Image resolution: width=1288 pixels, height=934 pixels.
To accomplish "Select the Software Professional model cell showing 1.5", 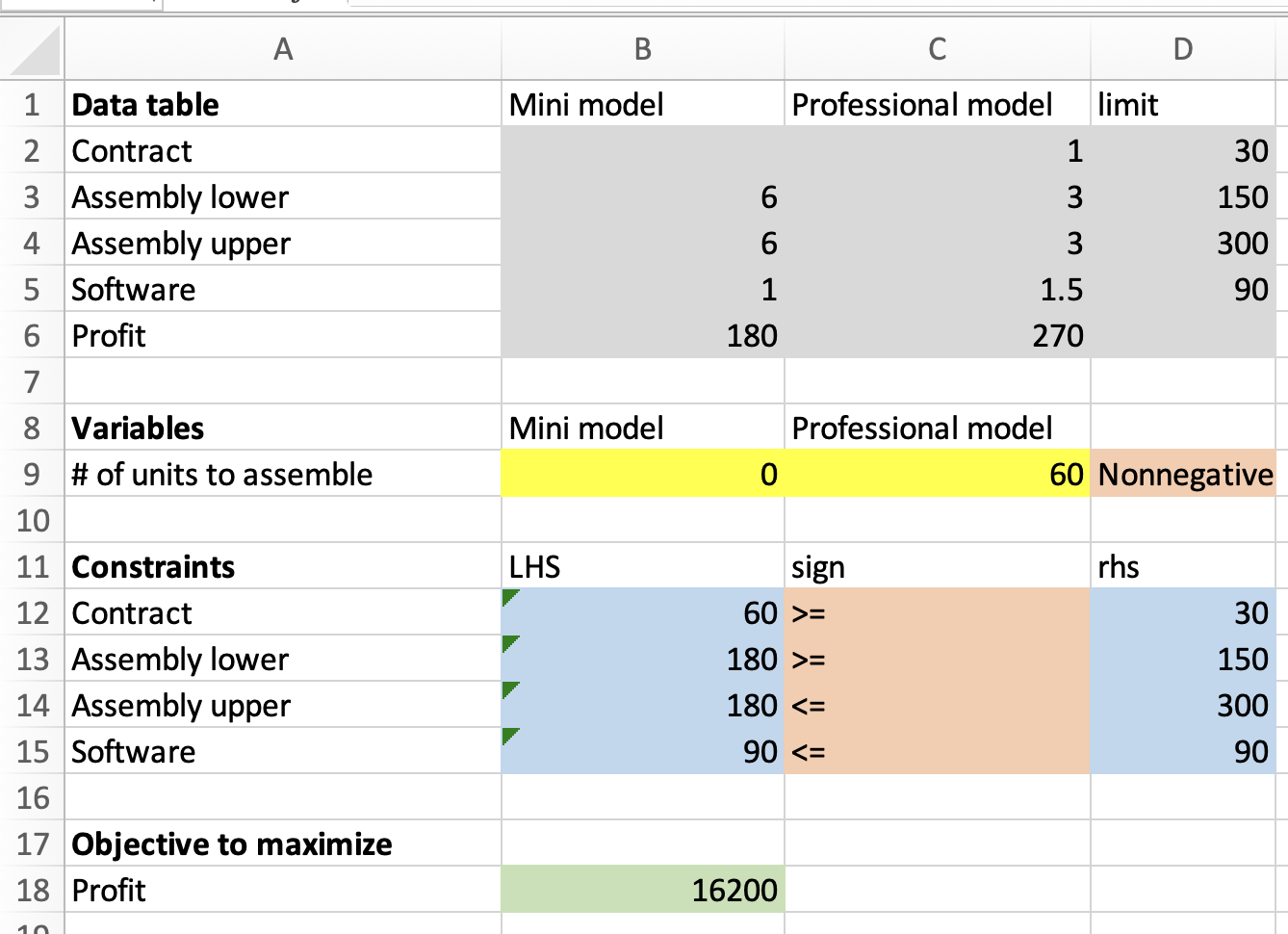I will pos(937,290).
